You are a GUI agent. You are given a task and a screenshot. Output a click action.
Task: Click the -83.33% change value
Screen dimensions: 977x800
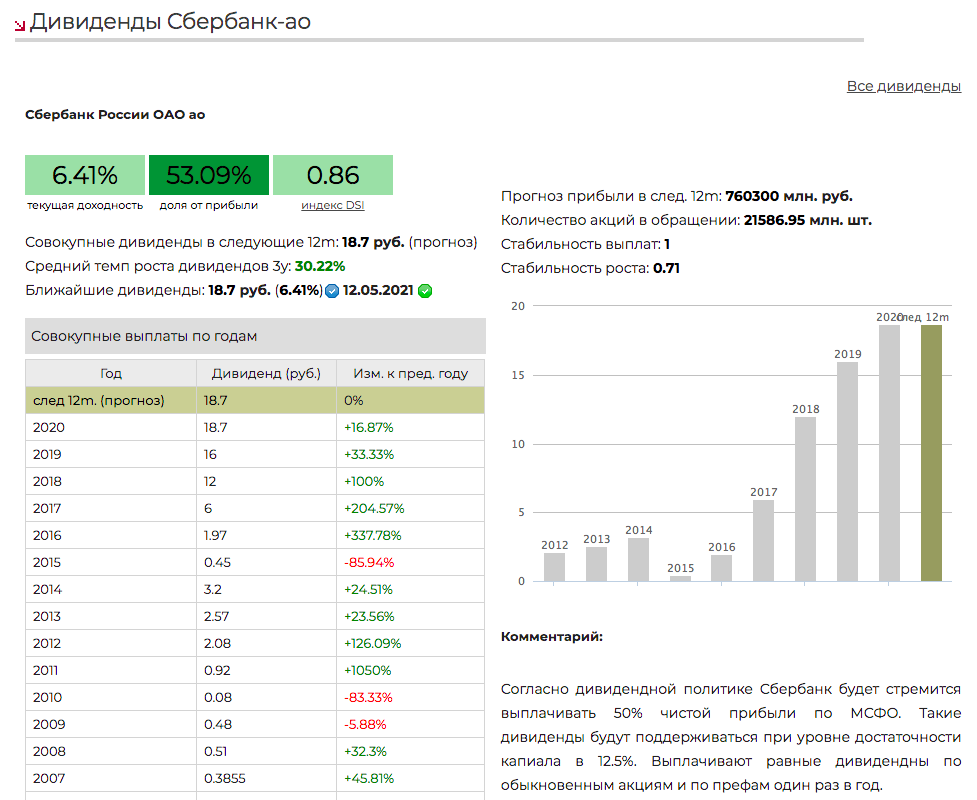(x=368, y=697)
